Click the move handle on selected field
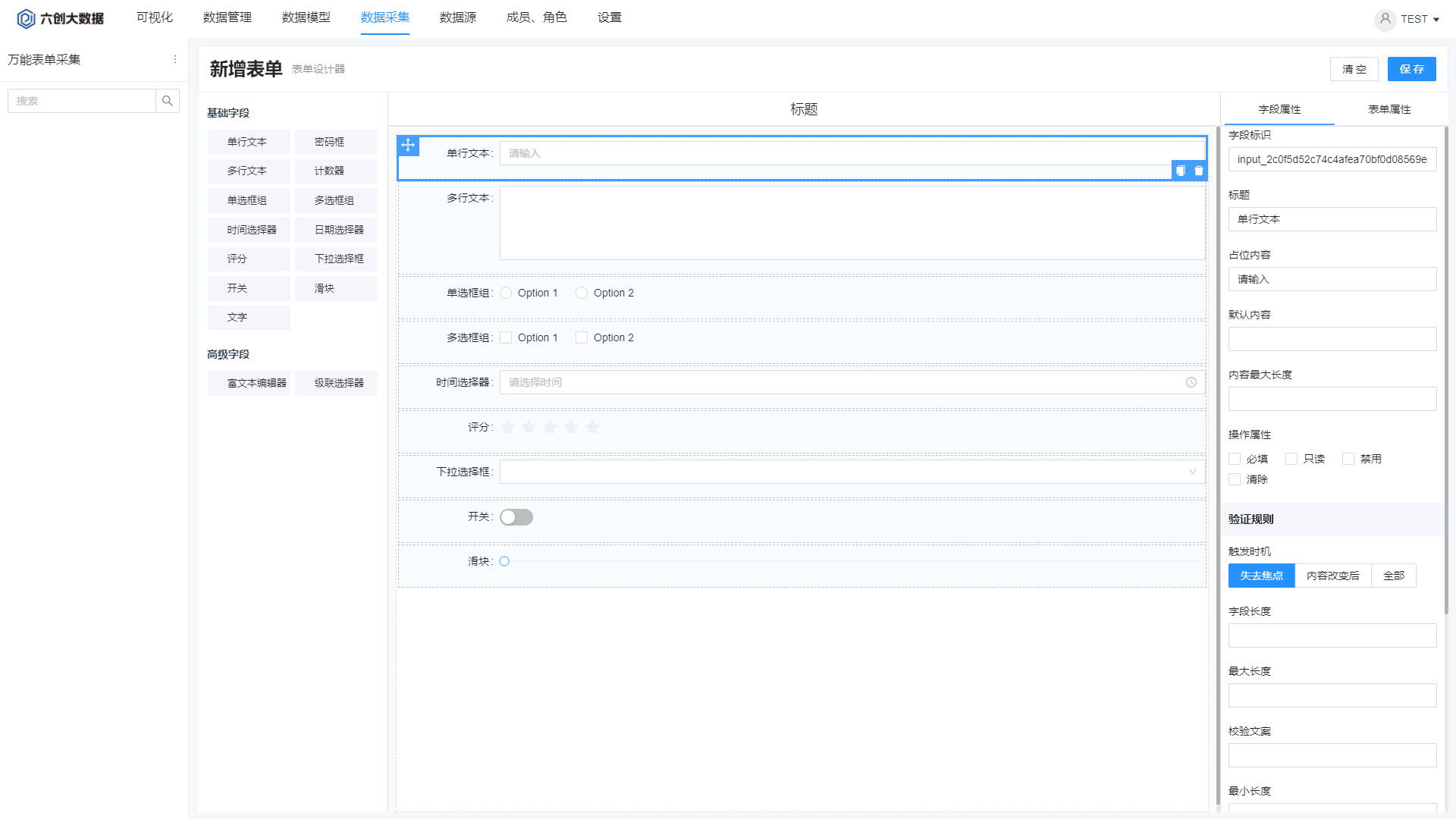This screenshot has height=819, width=1456. pos(408,145)
